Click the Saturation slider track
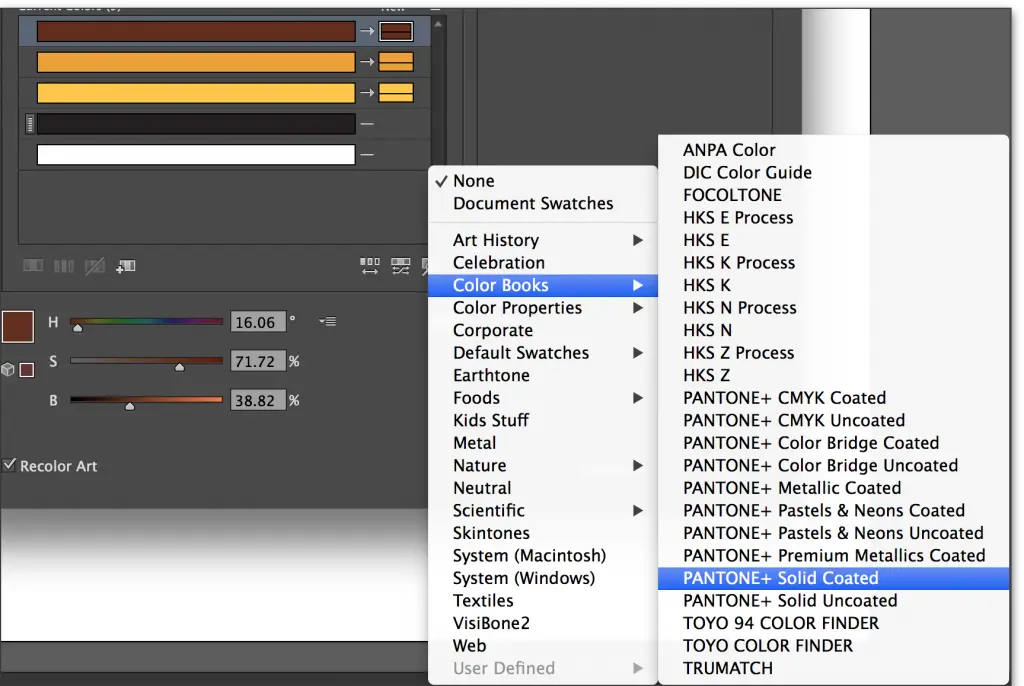 pyautogui.click(x=146, y=361)
